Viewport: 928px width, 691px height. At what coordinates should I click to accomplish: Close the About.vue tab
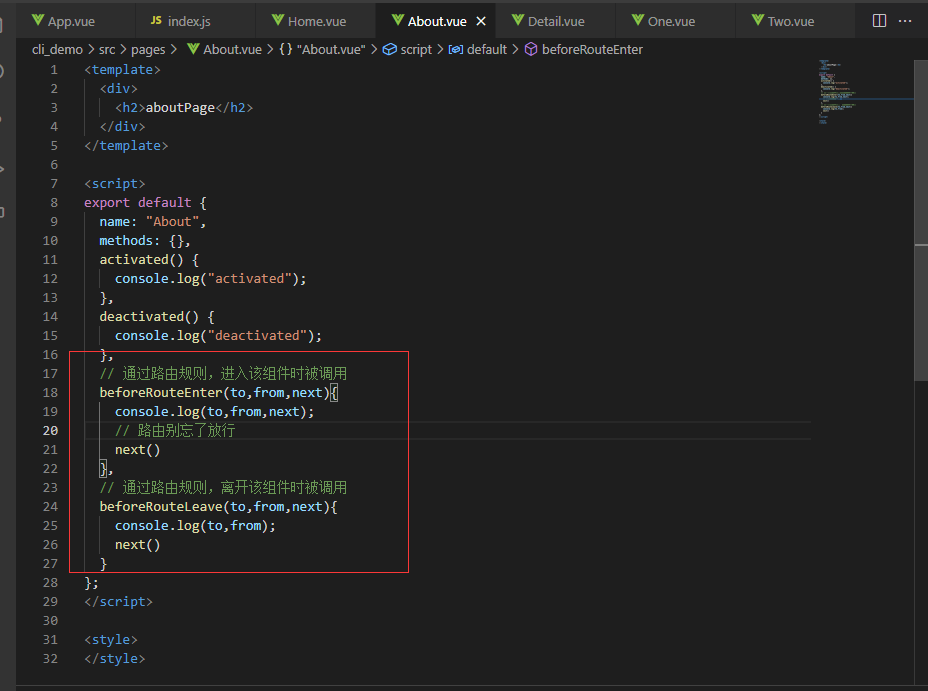click(x=481, y=21)
